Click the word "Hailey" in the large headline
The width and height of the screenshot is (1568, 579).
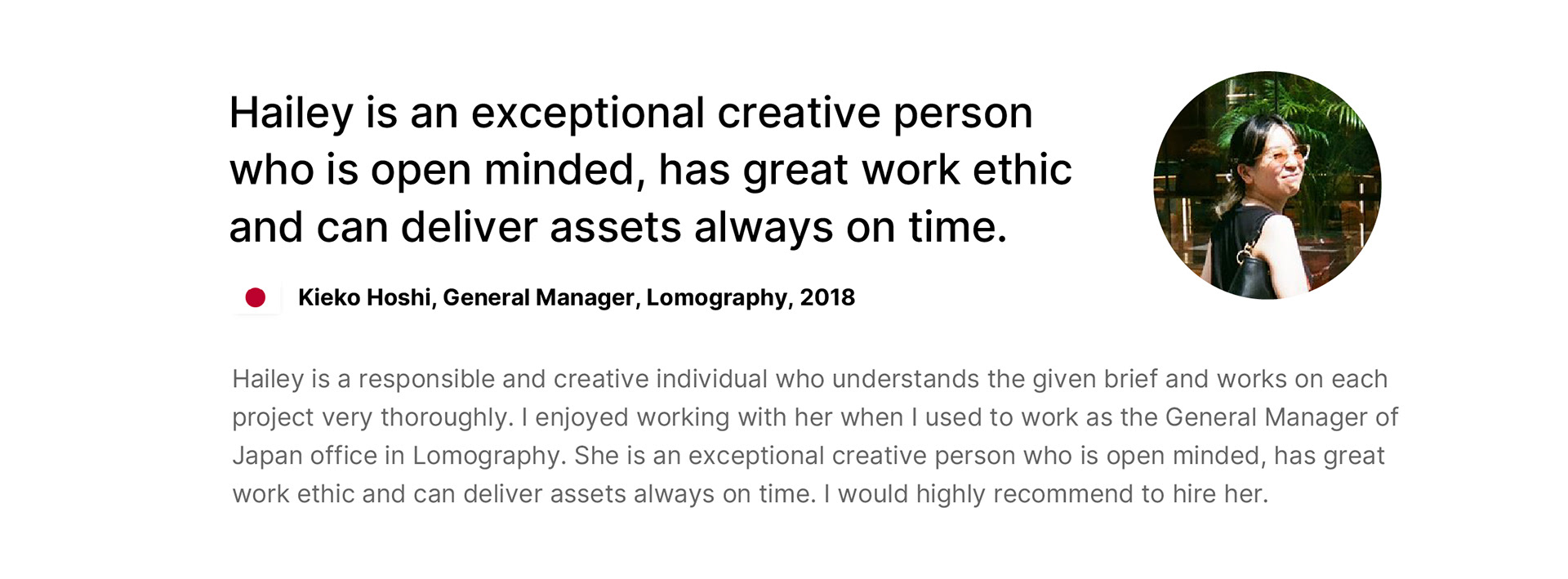point(291,113)
